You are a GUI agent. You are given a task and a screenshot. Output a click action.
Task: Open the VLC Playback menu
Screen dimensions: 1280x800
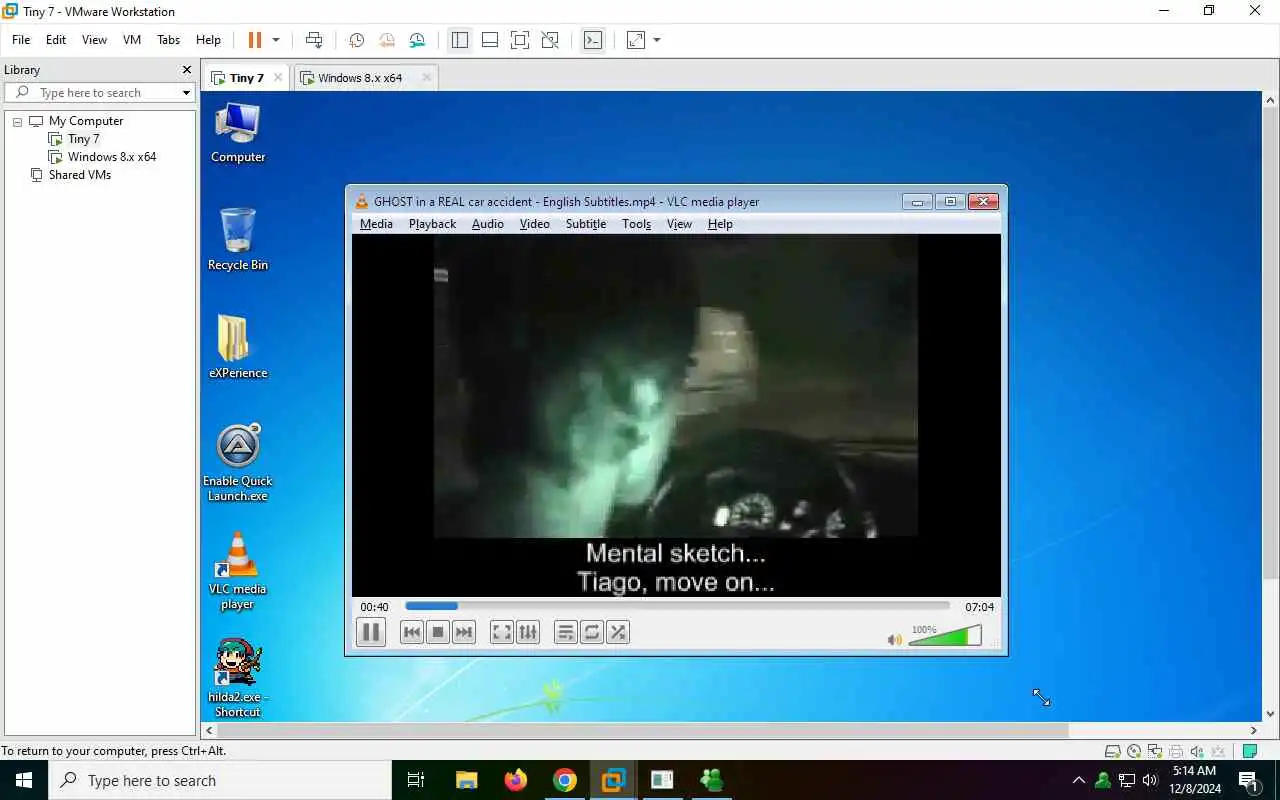[x=432, y=224]
